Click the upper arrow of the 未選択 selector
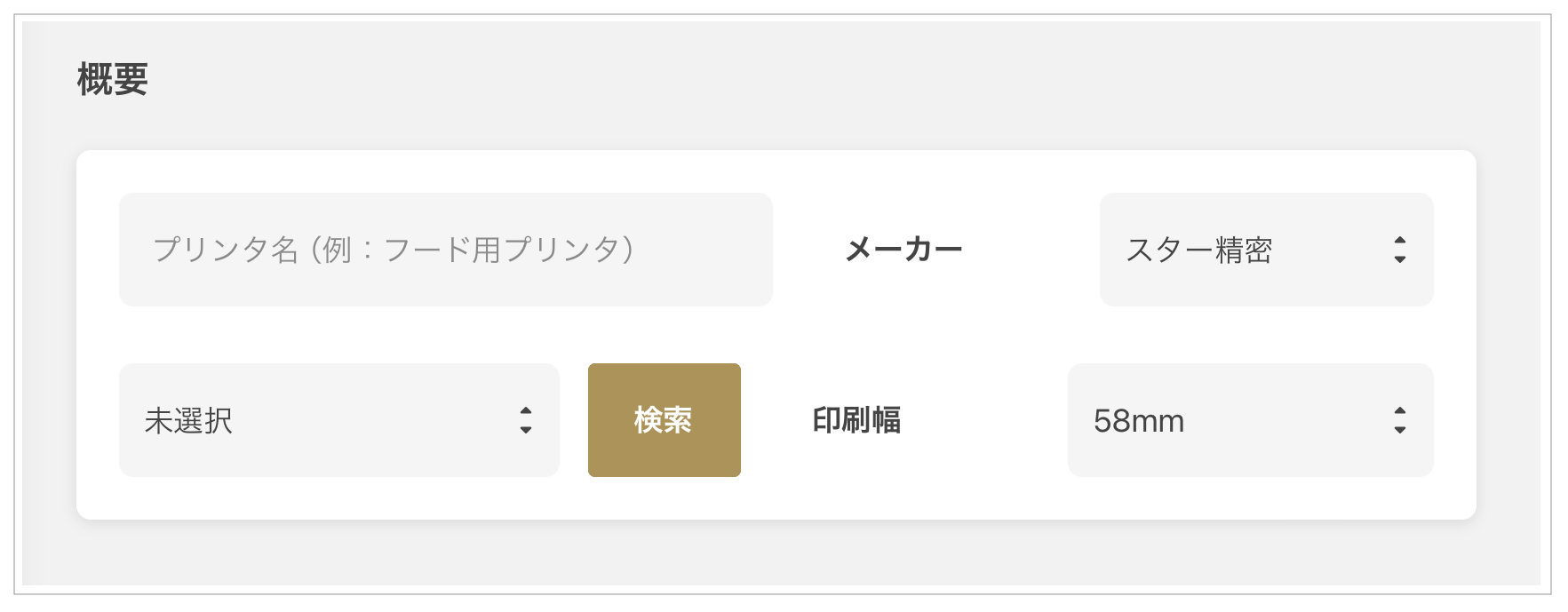Image resolution: width=1568 pixels, height=612 pixels. (x=526, y=411)
